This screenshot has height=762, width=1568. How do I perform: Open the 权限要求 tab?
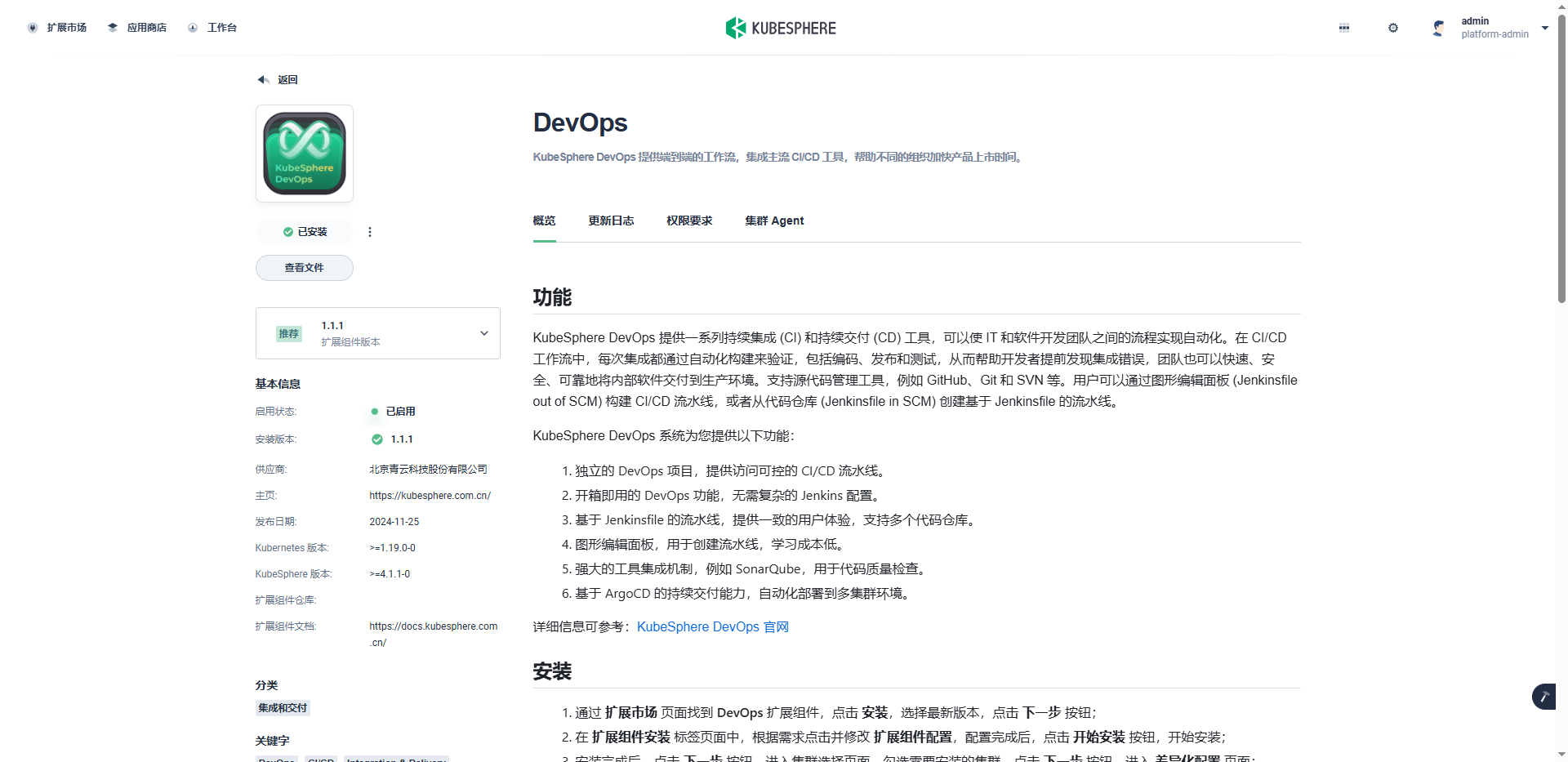point(690,221)
